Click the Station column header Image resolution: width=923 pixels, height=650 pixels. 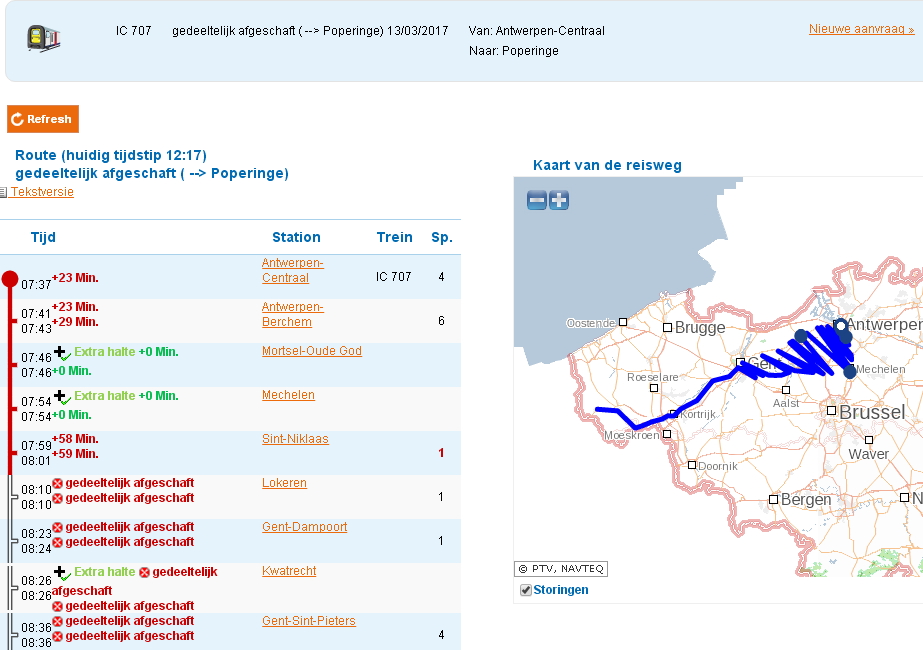tap(296, 237)
